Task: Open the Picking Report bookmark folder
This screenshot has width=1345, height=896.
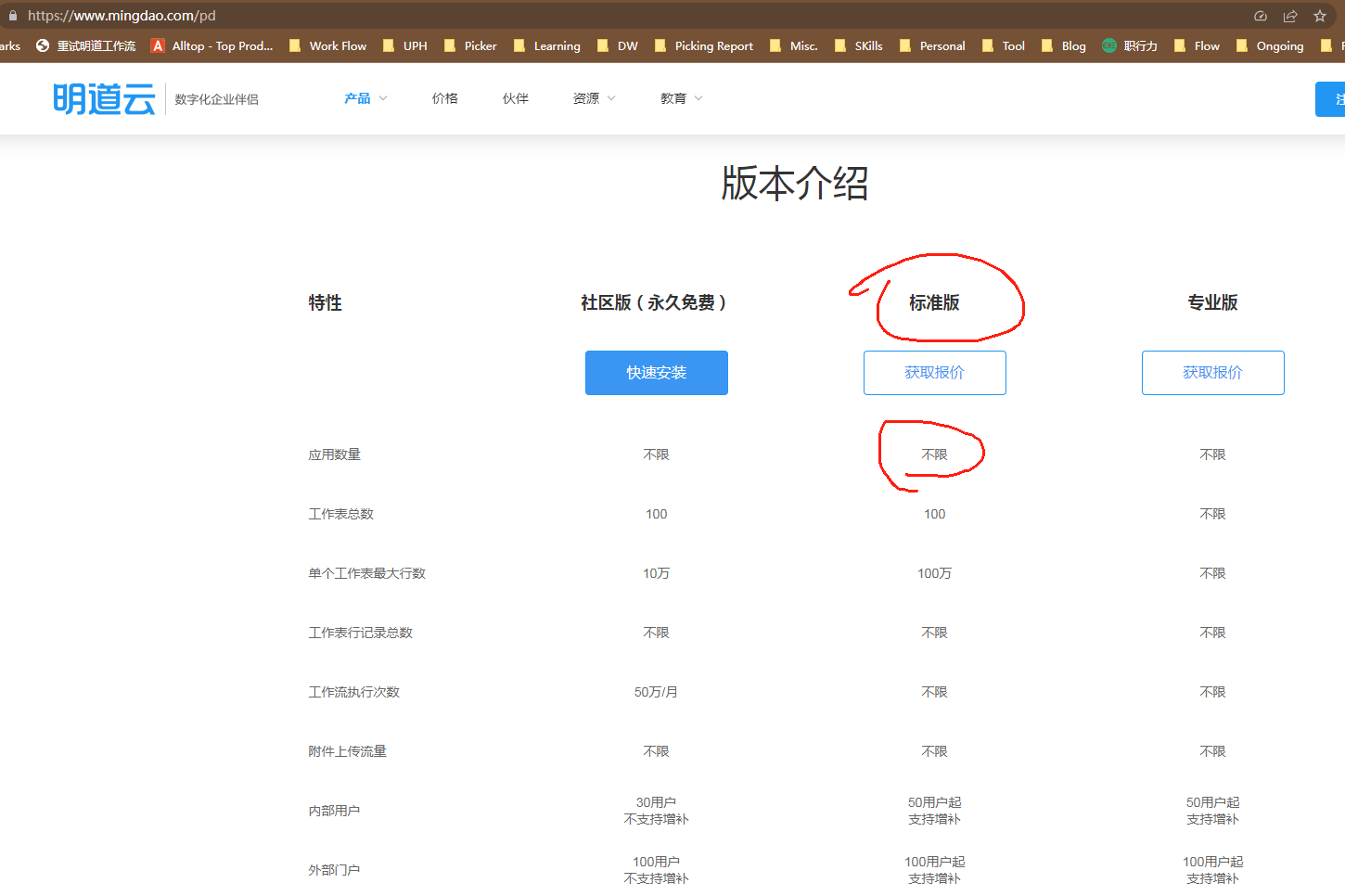Action: [703, 45]
